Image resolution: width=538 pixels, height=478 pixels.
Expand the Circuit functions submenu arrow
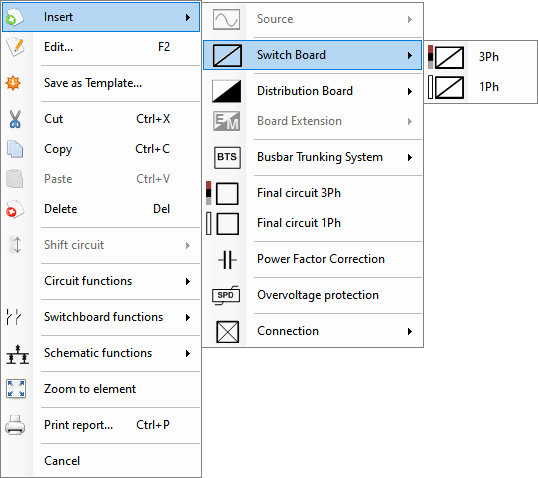click(188, 281)
